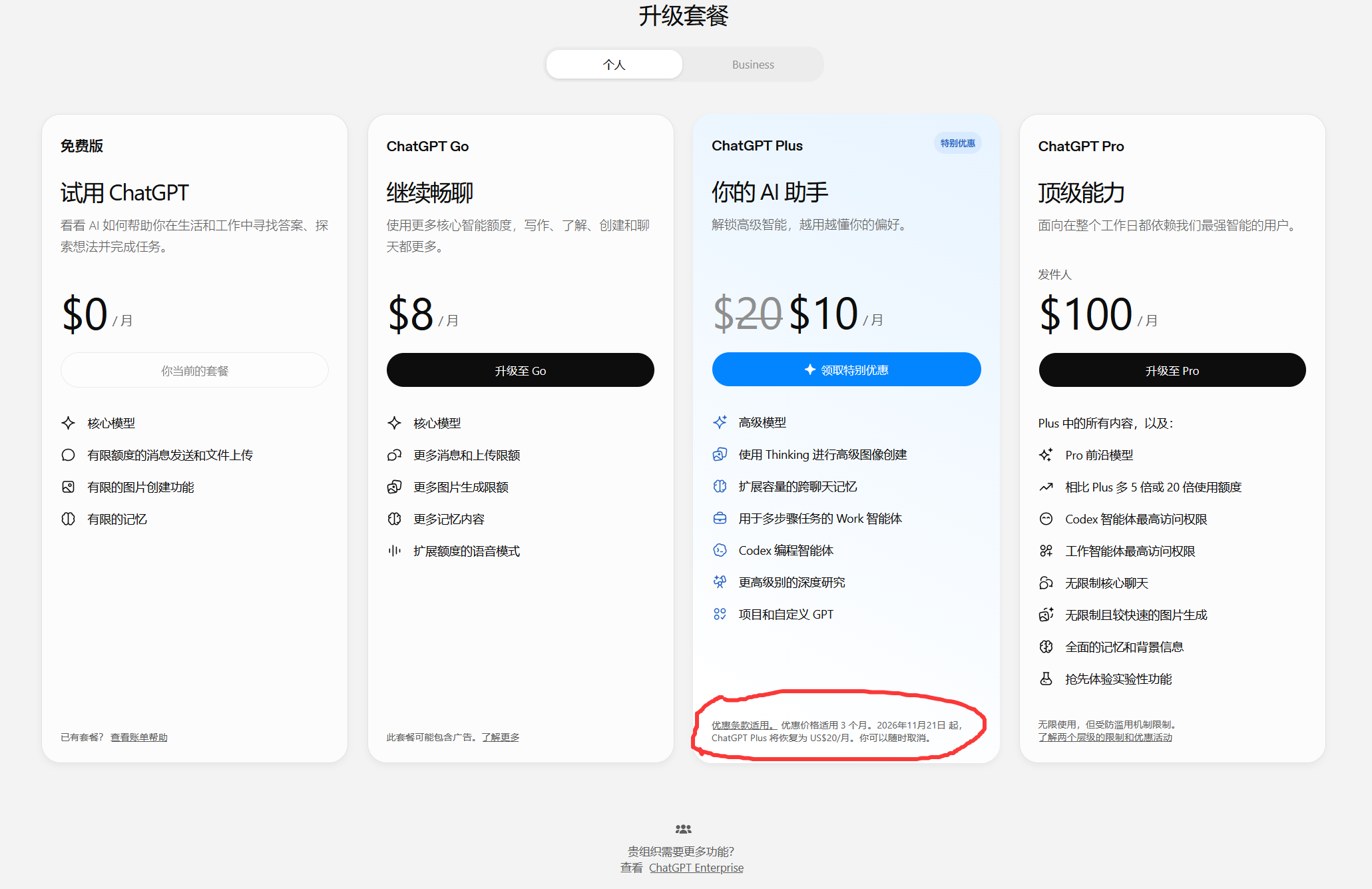Open 了解更多 link about ads in Go
This screenshot has height=889, width=1372.
[501, 737]
